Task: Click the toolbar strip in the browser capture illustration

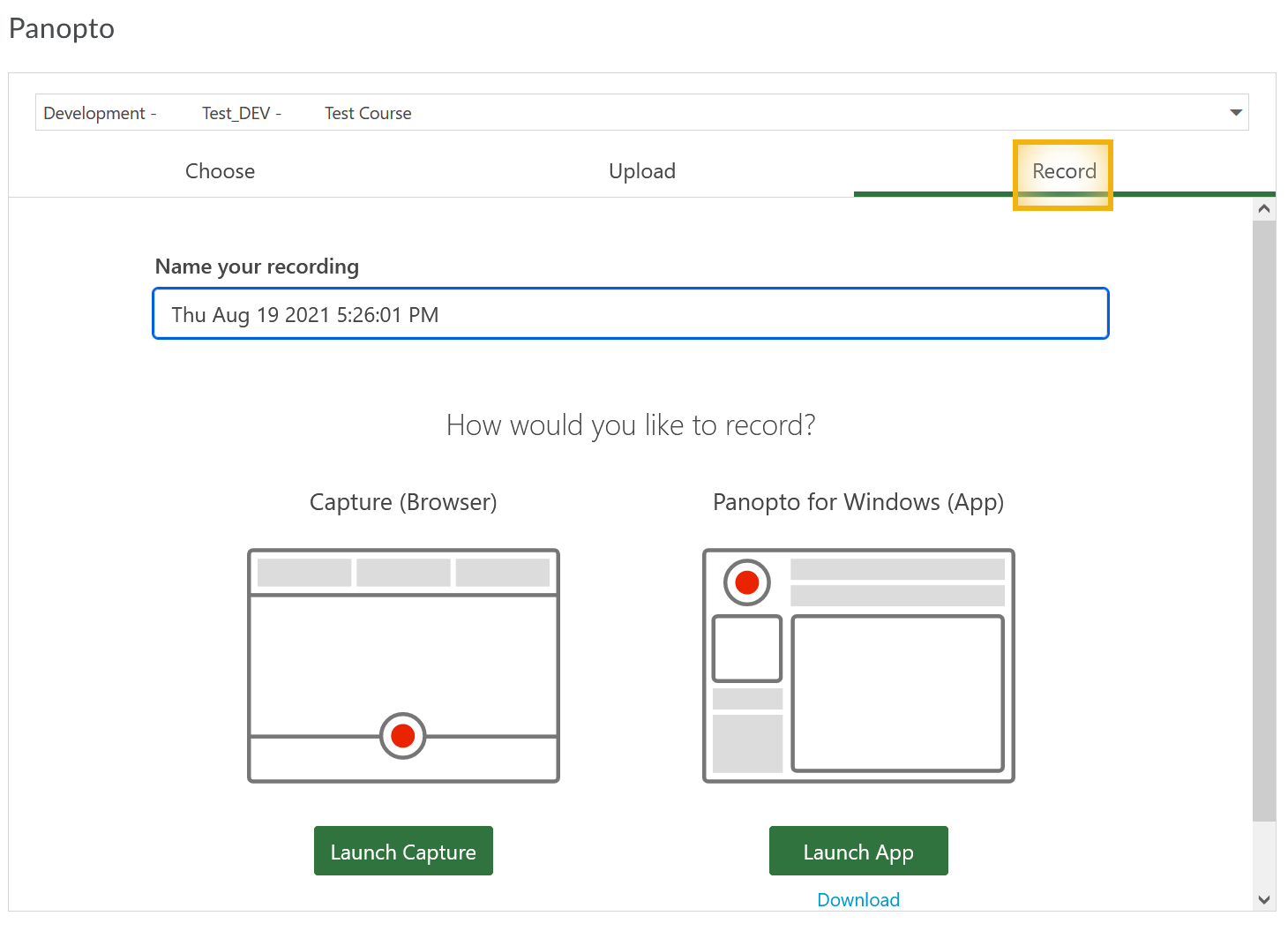Action: [403, 572]
